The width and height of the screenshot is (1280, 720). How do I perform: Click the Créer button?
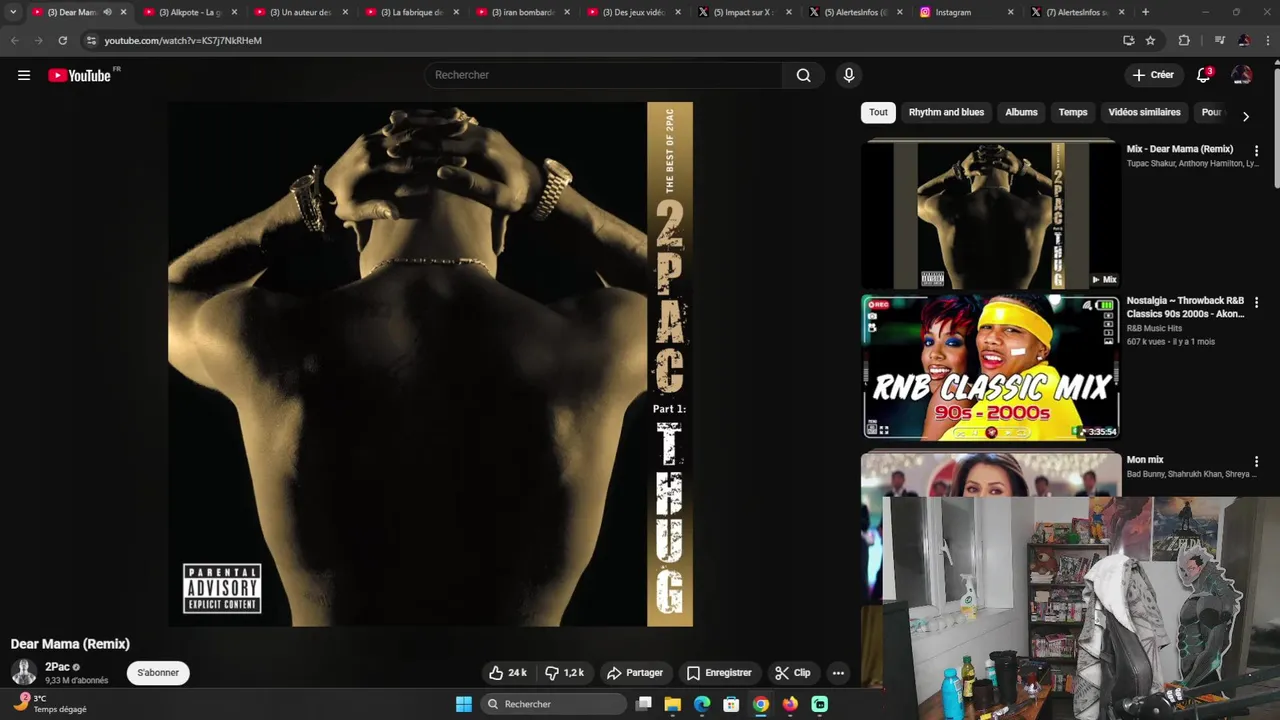tap(1152, 75)
